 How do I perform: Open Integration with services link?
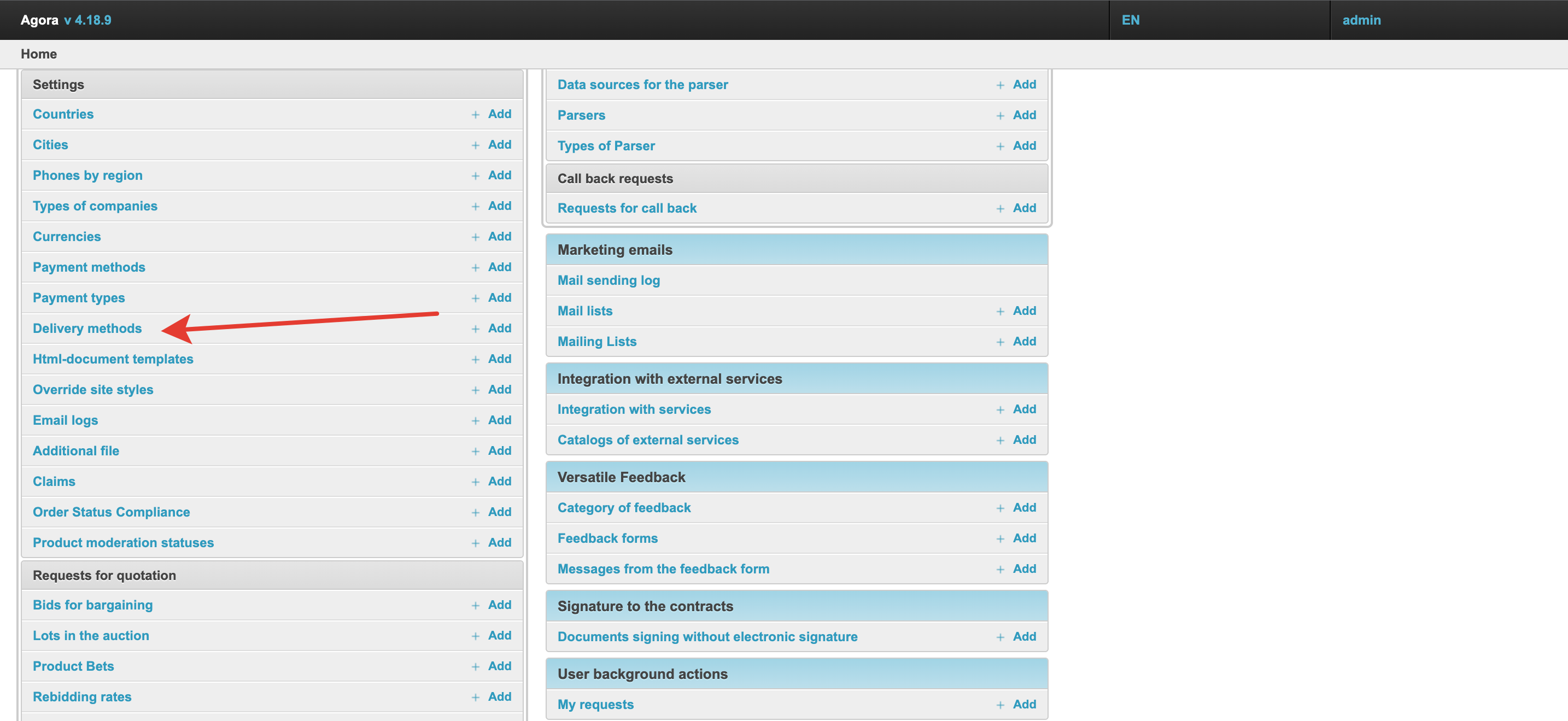tap(634, 409)
